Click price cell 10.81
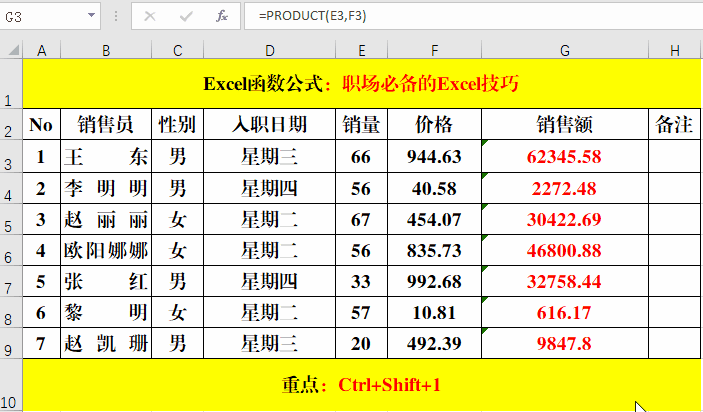 click(x=434, y=312)
